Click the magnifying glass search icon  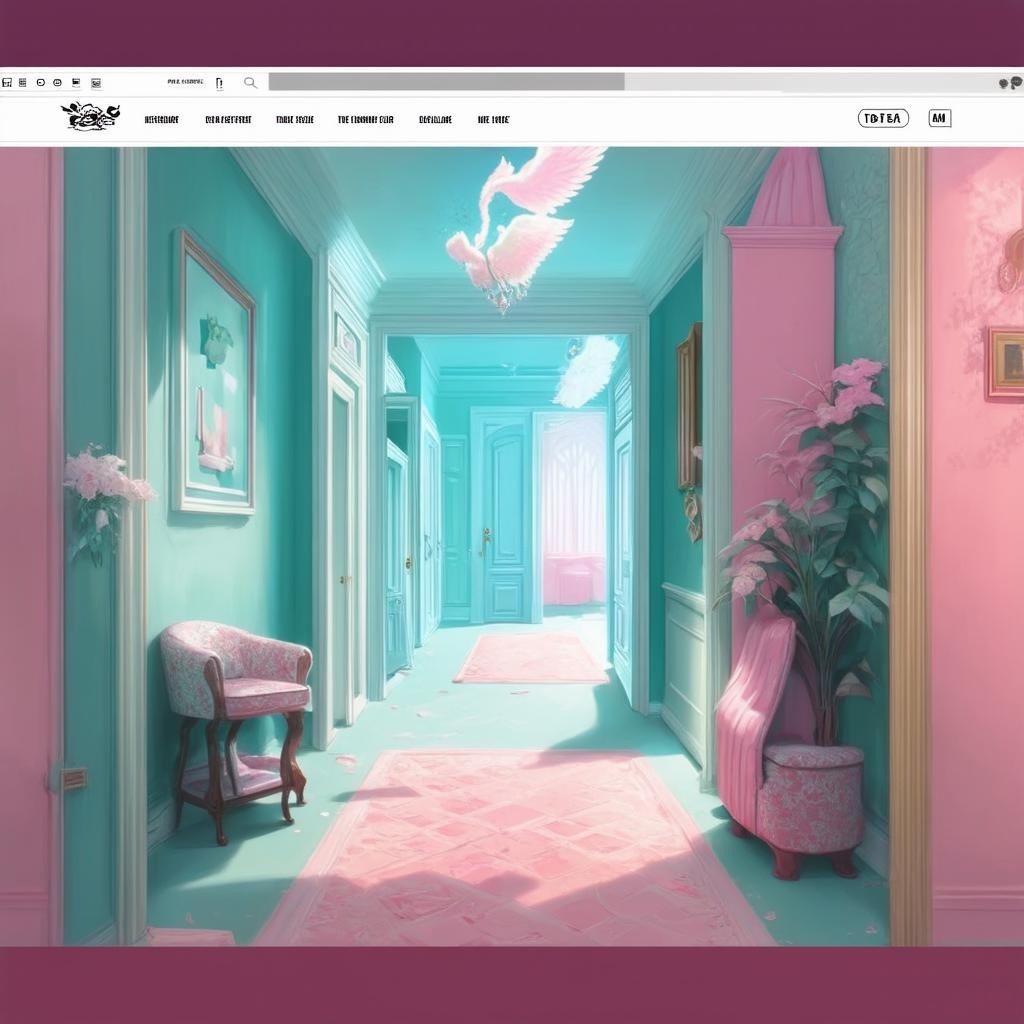(x=250, y=82)
